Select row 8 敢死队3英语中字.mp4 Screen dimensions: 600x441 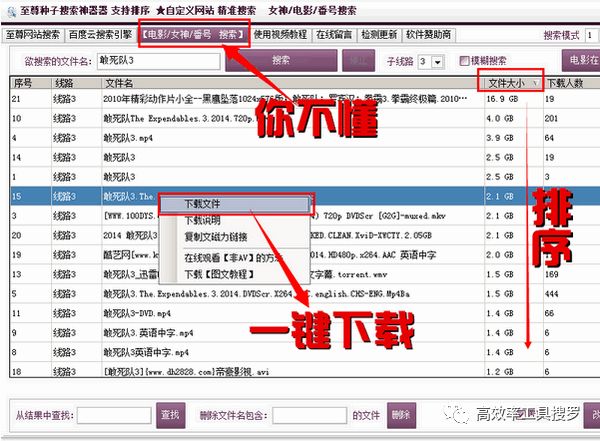305,352
